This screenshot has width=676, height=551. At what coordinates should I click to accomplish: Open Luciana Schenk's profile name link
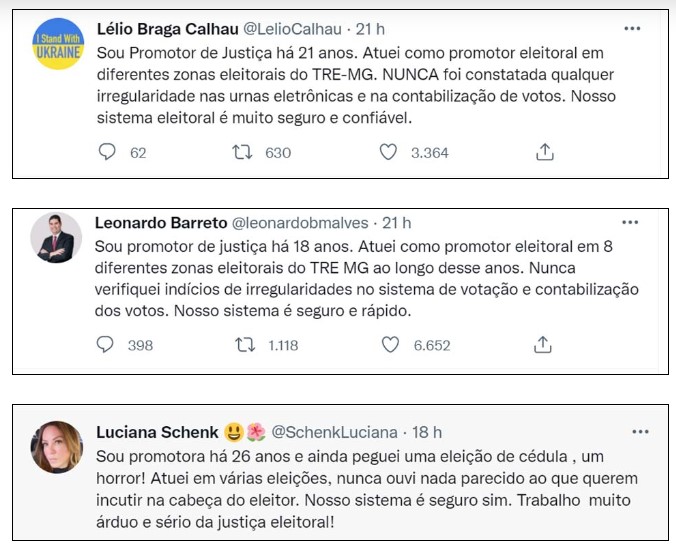[x=156, y=432]
